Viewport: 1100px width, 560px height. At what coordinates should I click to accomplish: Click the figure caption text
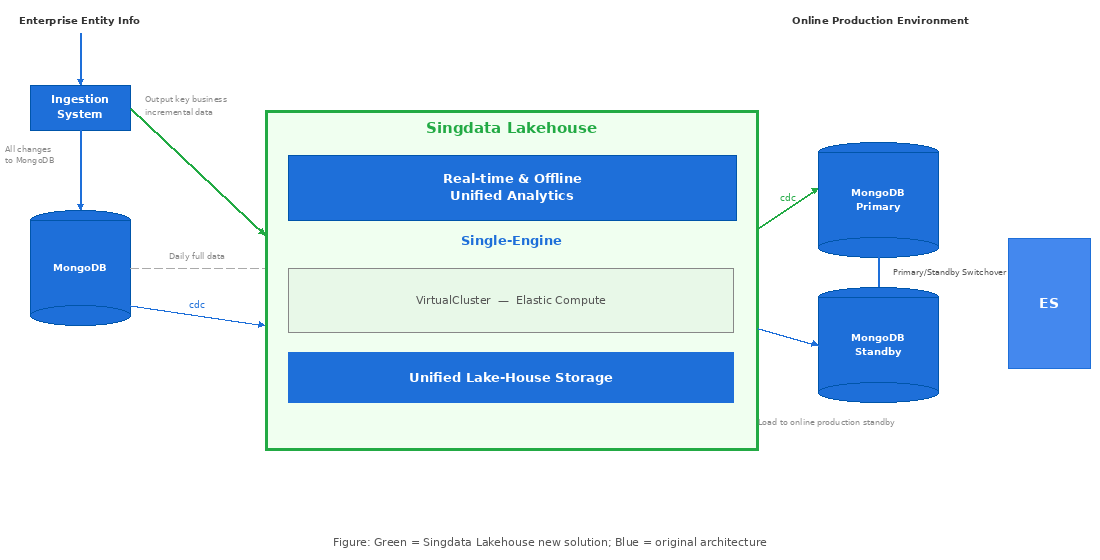pos(550,542)
